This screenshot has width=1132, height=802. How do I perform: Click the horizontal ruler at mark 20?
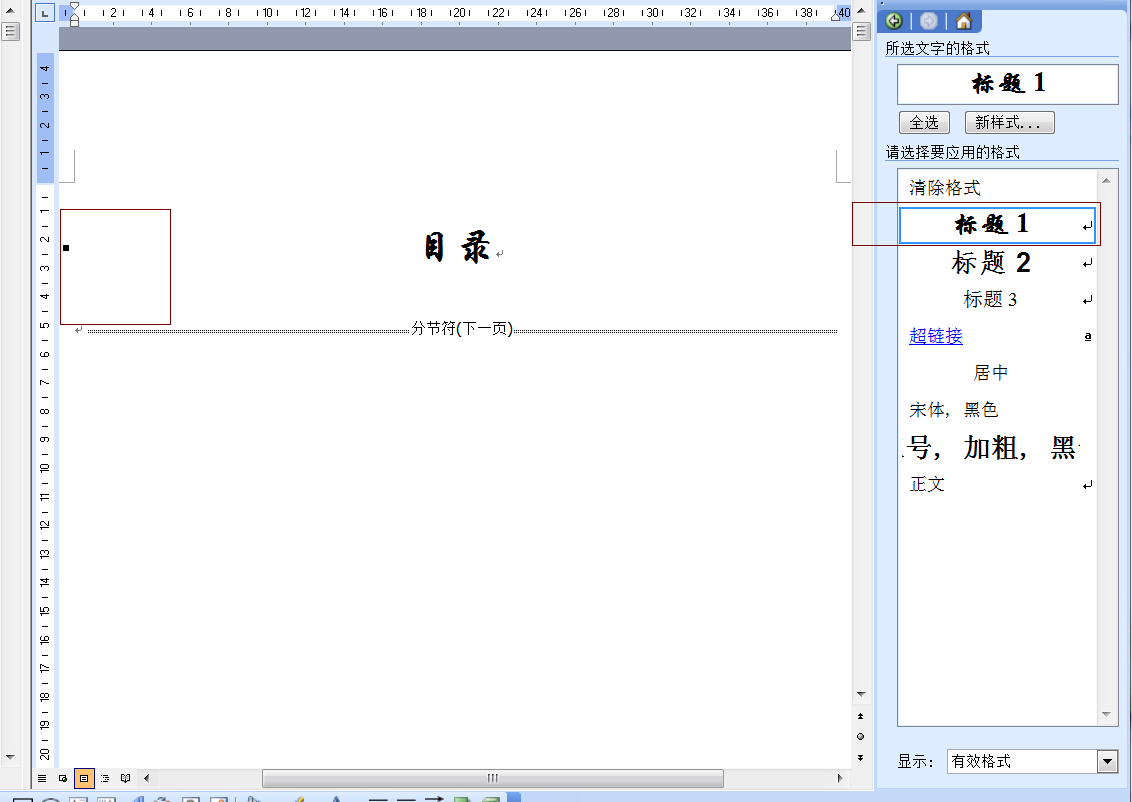click(460, 12)
